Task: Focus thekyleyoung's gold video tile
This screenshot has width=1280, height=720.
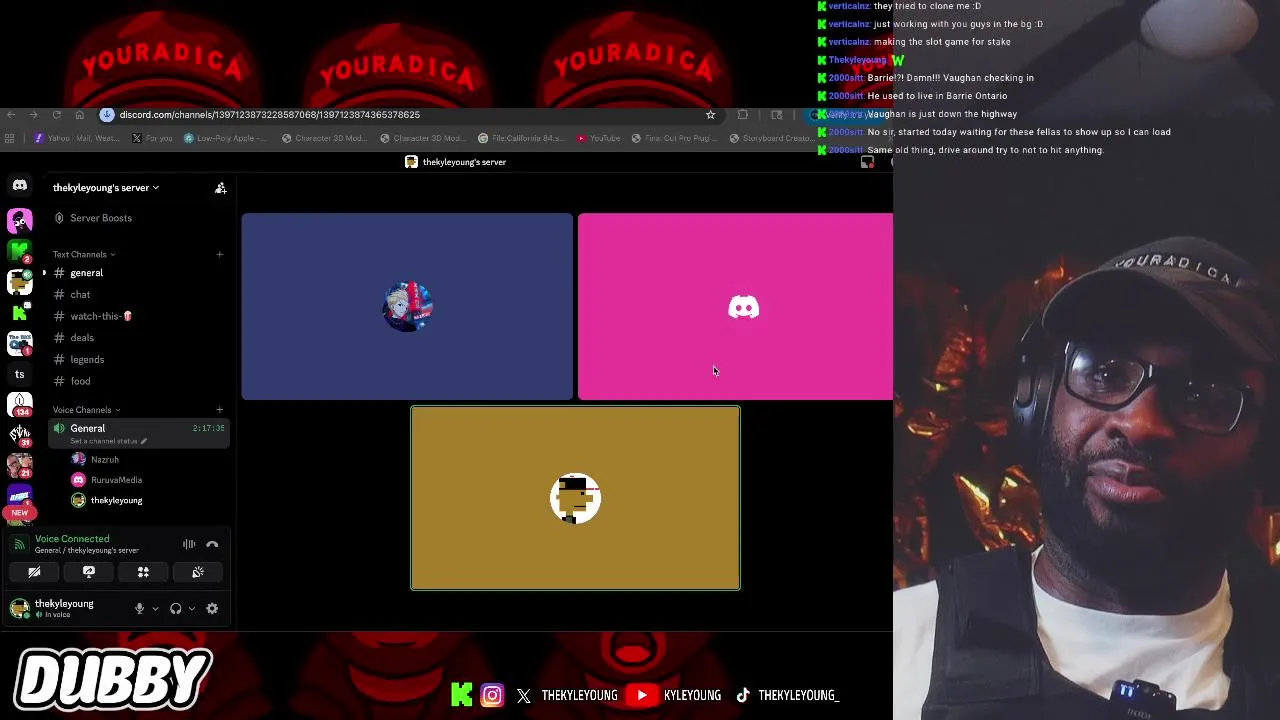Action: pos(575,498)
